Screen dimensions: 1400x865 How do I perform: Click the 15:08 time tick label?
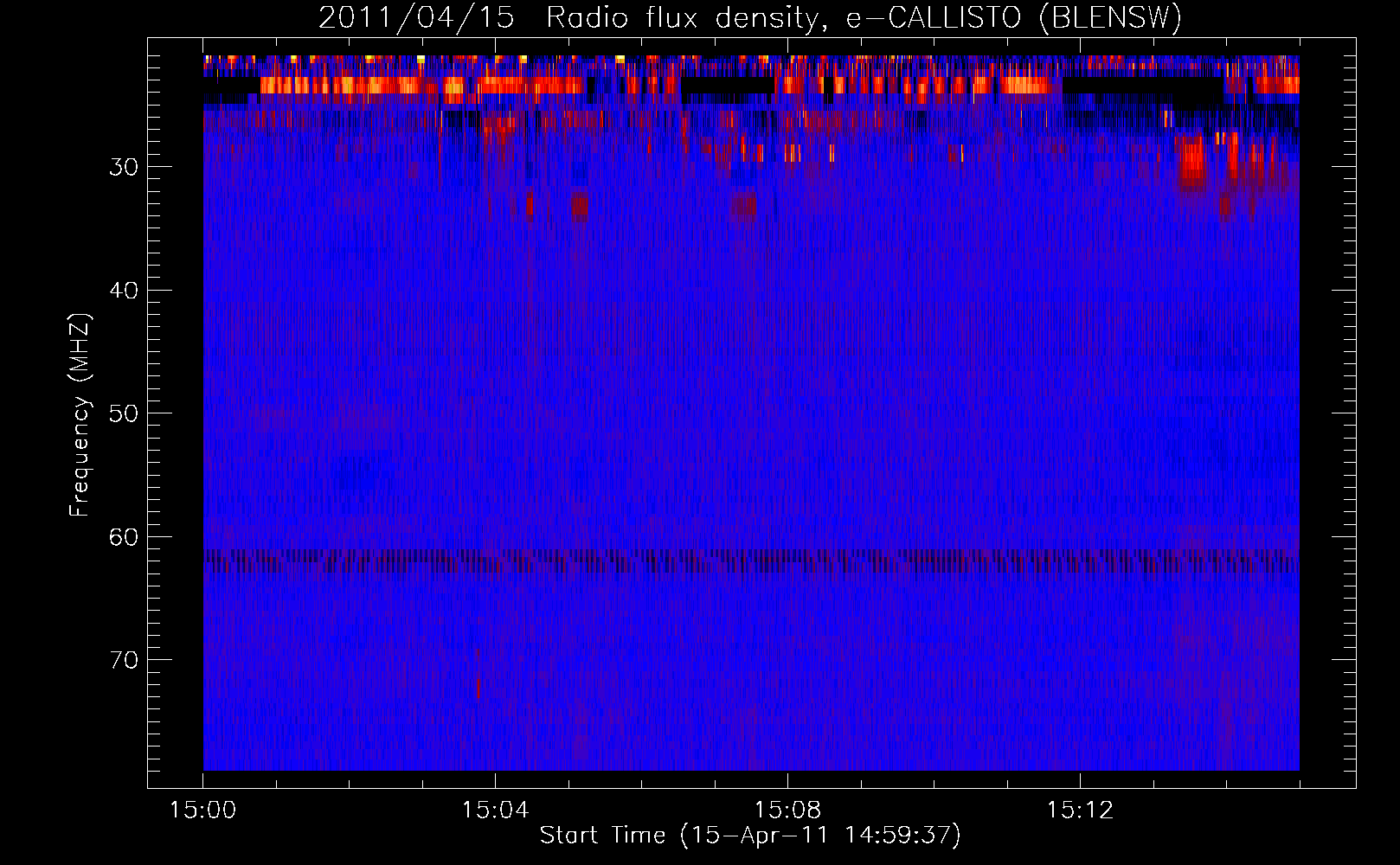pyautogui.click(x=787, y=811)
